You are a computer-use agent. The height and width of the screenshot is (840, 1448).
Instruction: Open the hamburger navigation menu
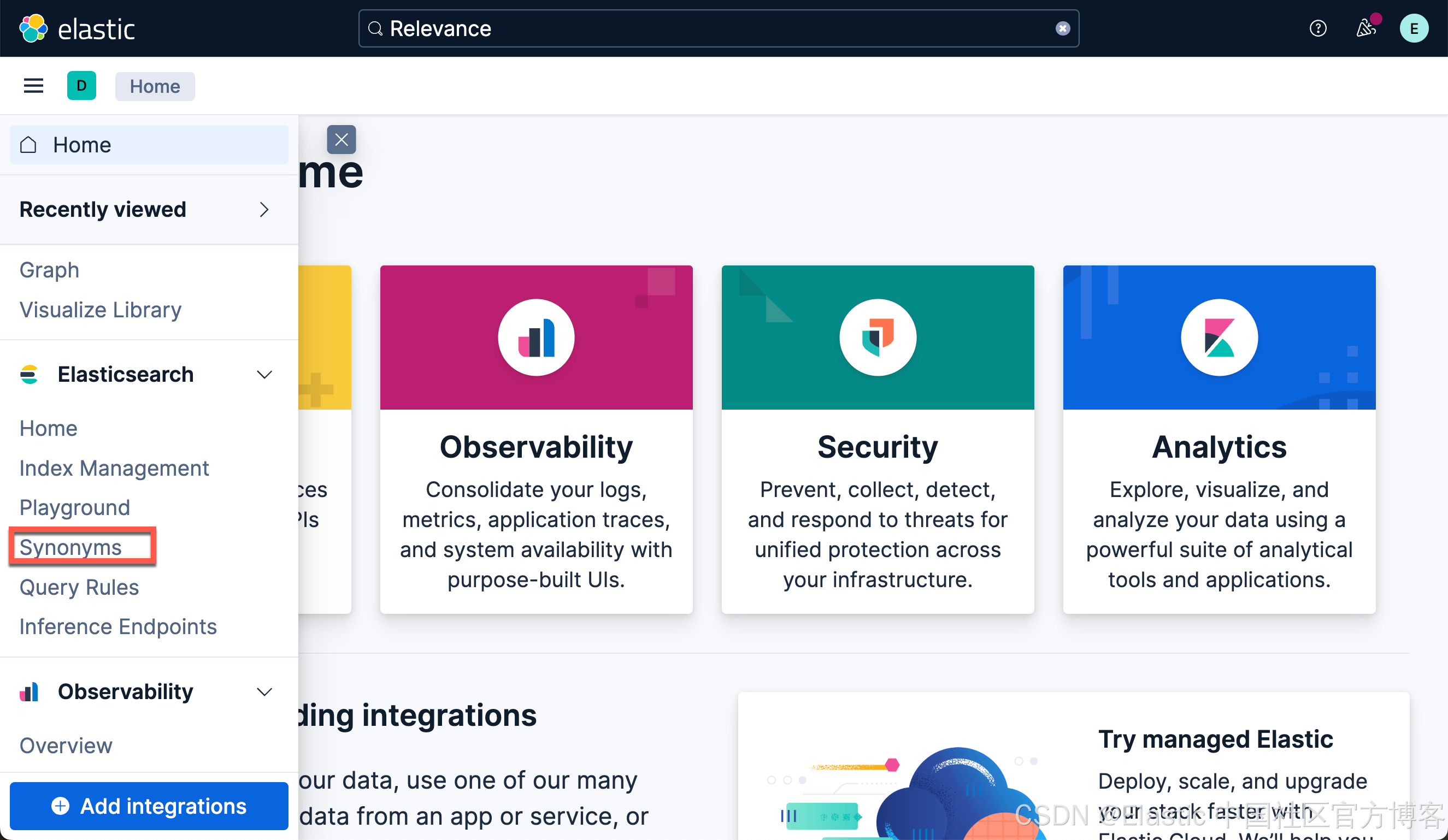33,85
